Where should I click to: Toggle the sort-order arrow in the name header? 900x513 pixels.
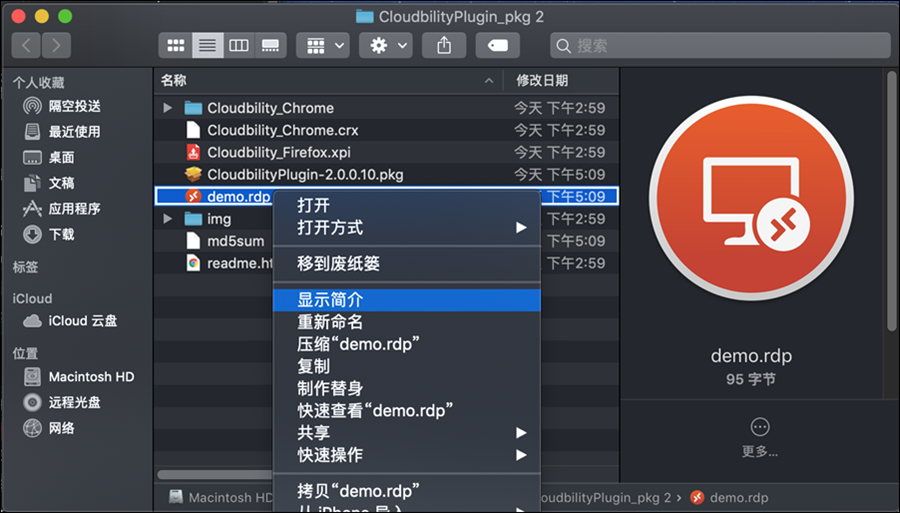click(x=488, y=81)
